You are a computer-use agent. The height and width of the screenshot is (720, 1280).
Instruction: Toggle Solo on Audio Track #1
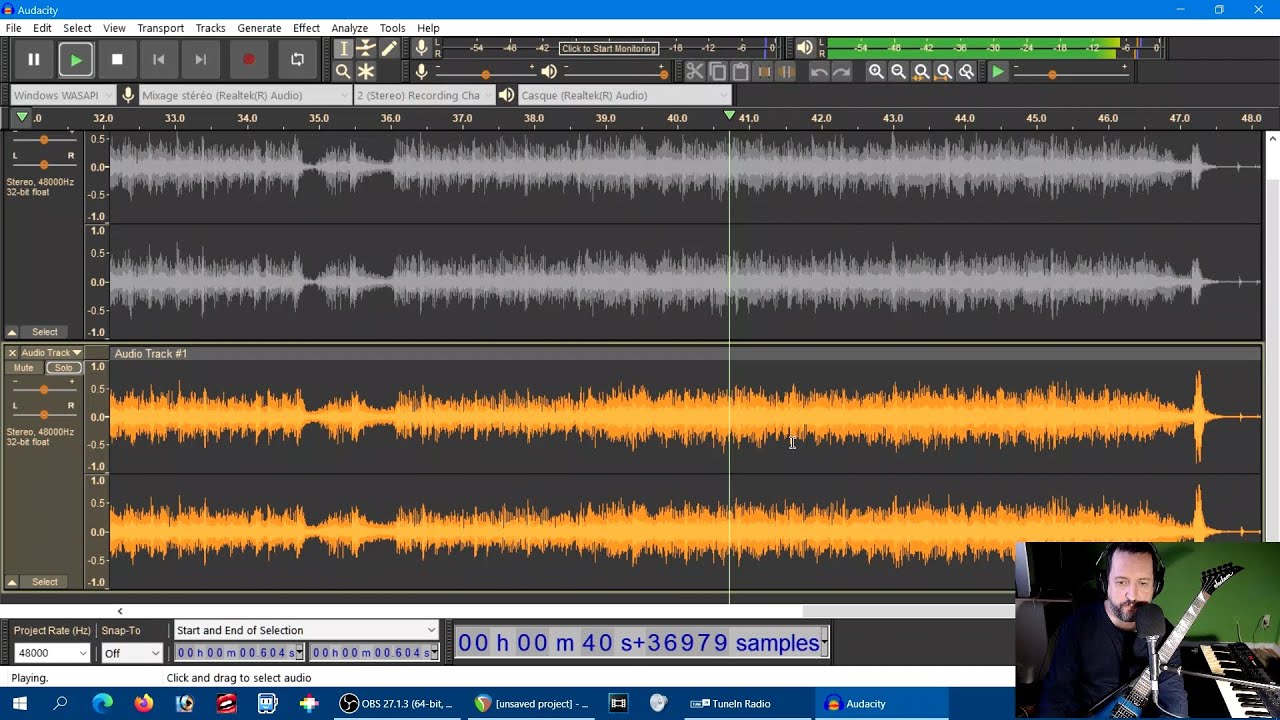coord(64,368)
